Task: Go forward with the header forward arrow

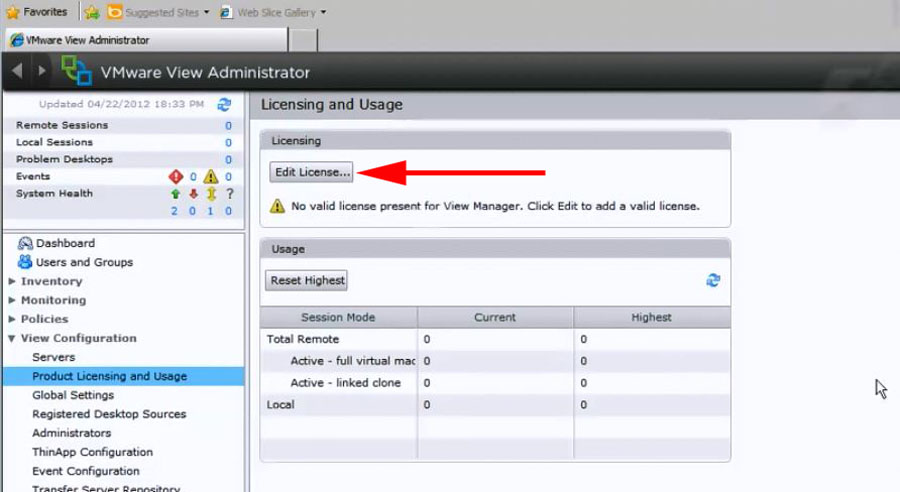Action: coord(41,71)
